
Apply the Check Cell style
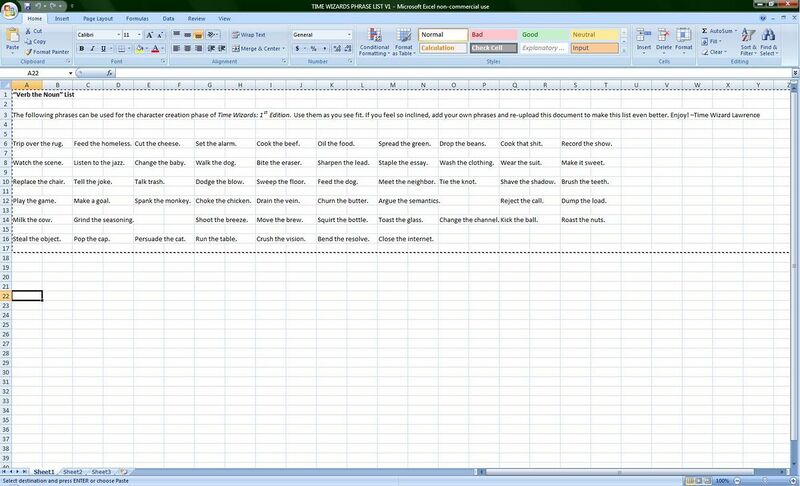(x=493, y=48)
